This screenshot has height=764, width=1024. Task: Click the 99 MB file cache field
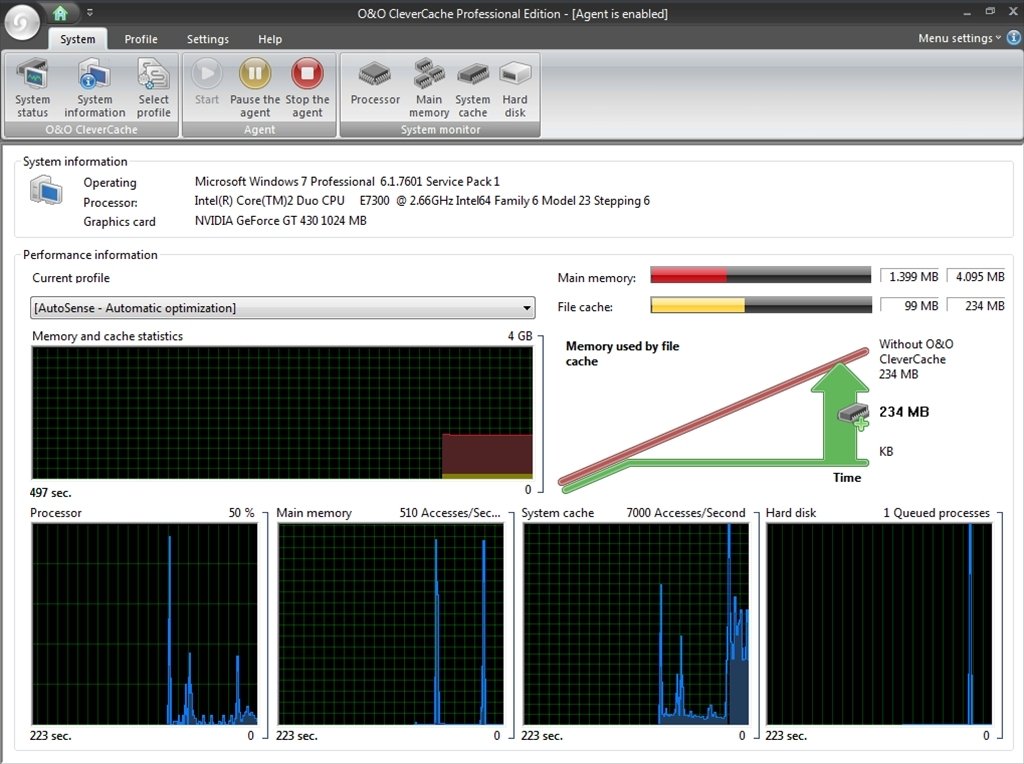click(910, 305)
